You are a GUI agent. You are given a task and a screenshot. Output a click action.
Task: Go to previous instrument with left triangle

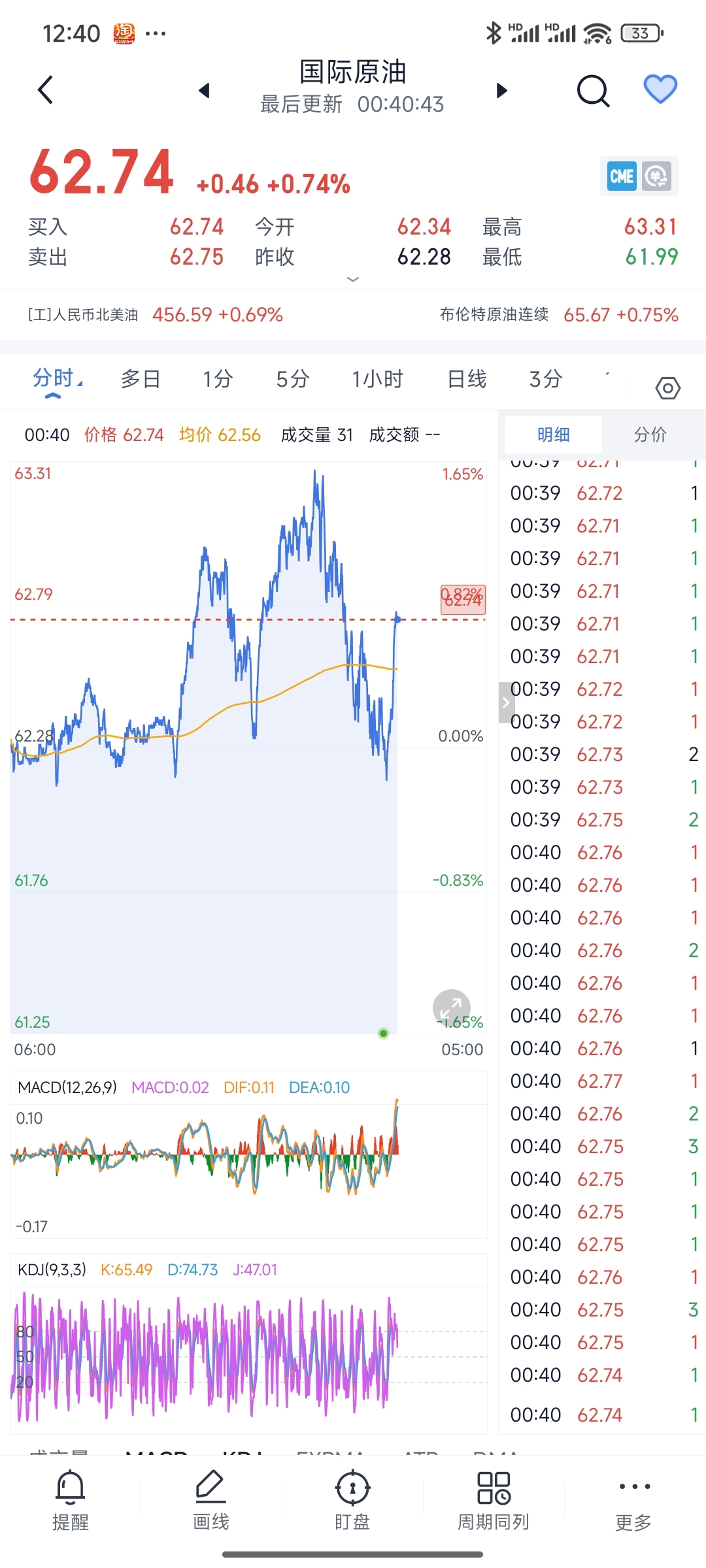tap(205, 90)
